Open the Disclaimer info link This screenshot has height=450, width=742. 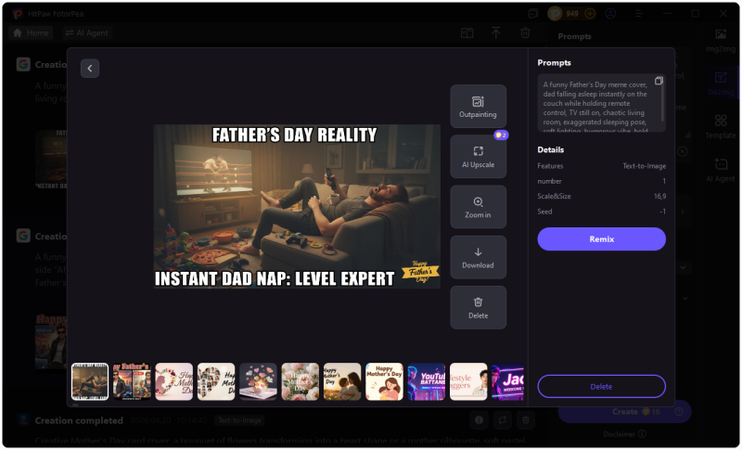tap(625, 434)
